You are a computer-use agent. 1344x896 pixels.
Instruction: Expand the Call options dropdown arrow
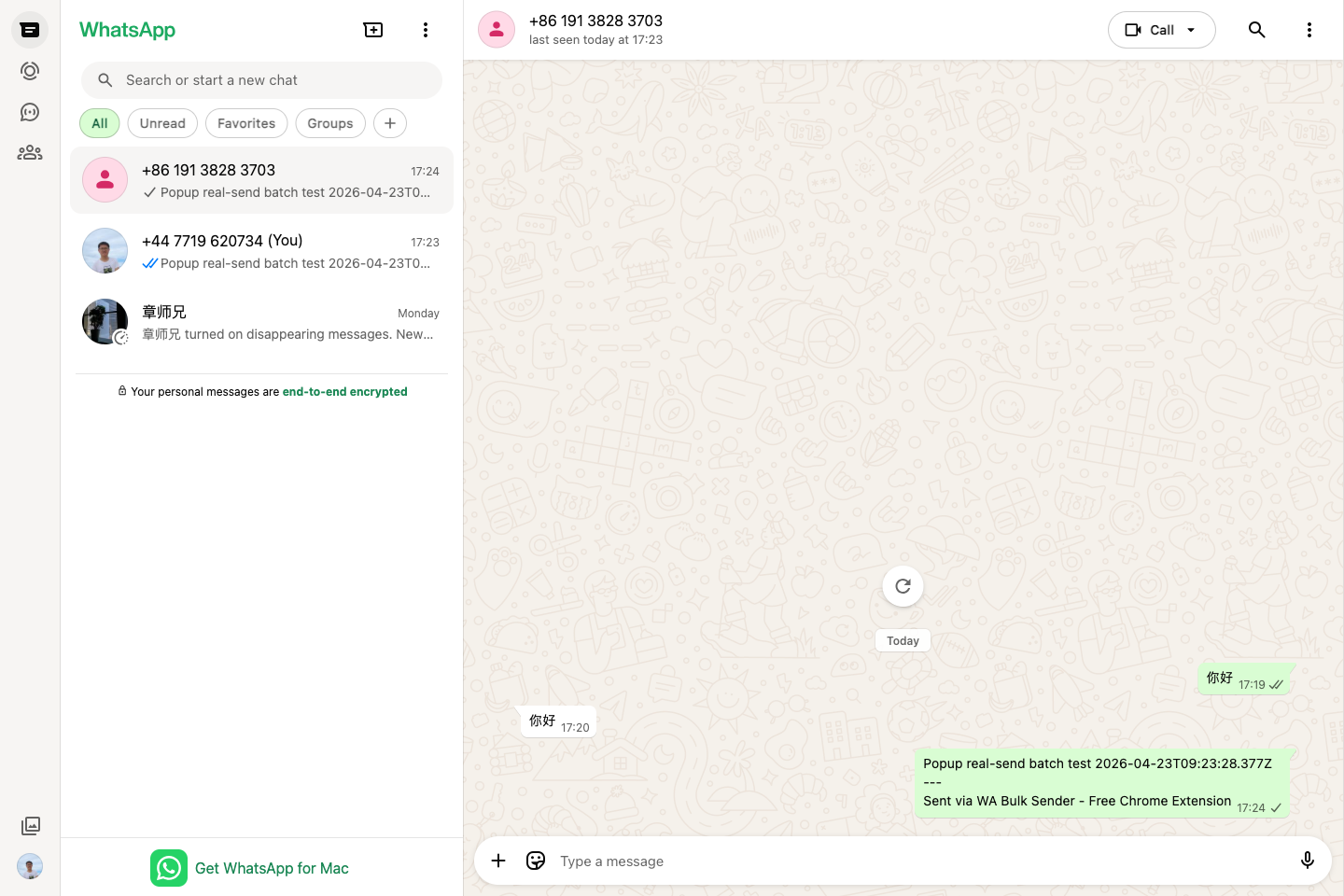1191,29
